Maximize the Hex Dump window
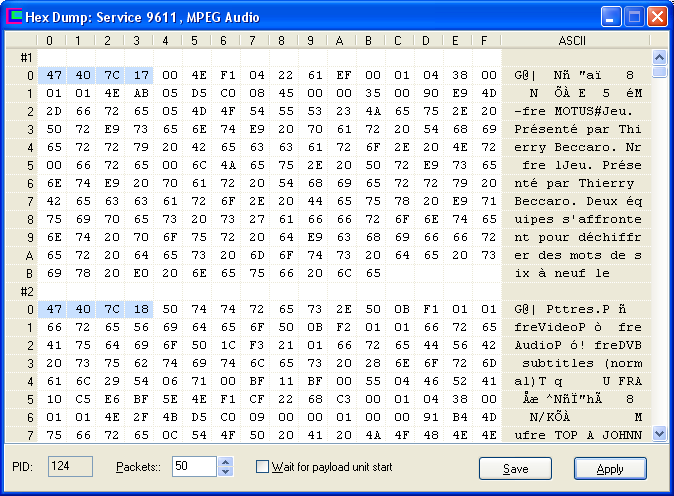 (634, 17)
